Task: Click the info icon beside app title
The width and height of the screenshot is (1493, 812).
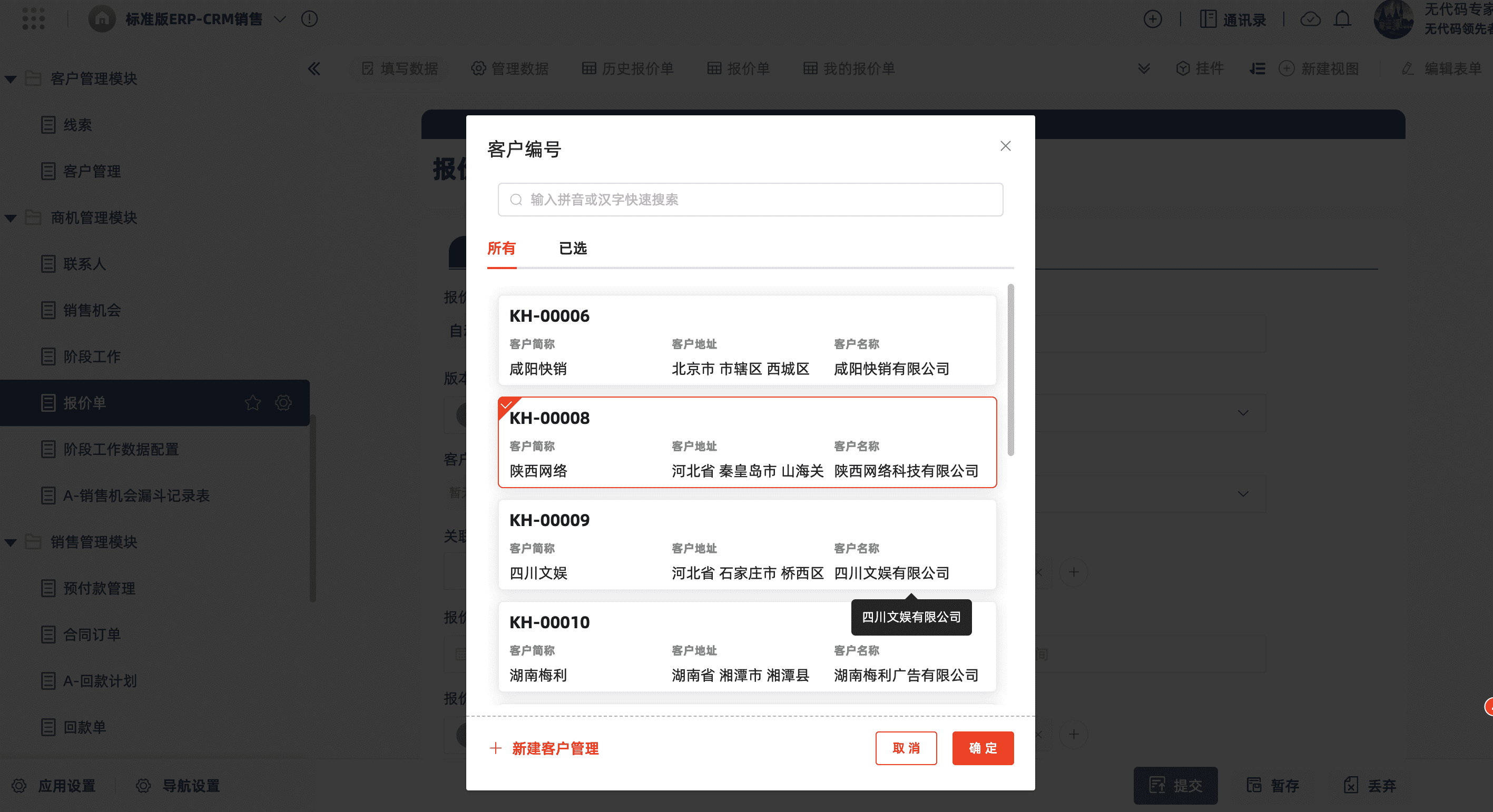Action: click(309, 19)
